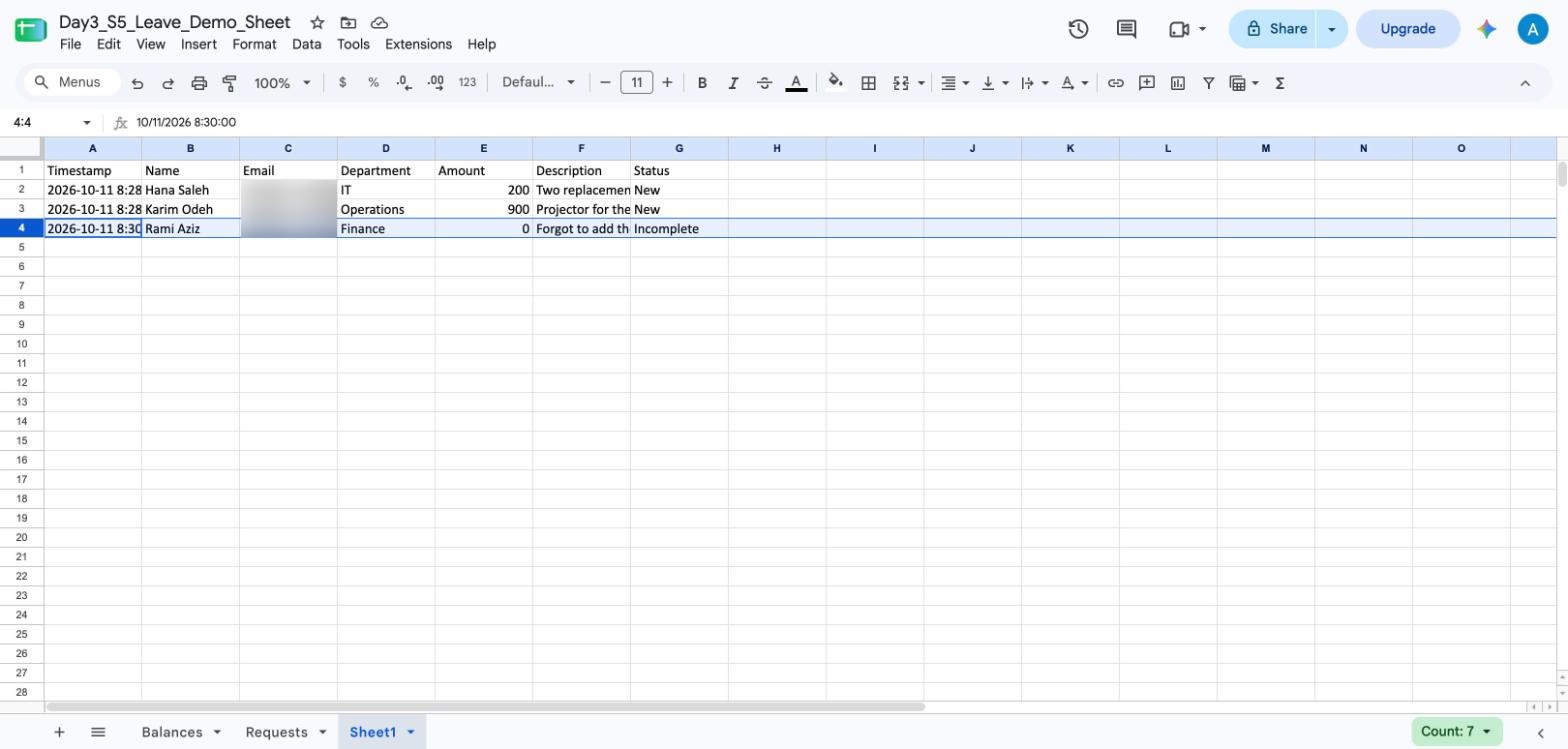Open the Menus search box
The height and width of the screenshot is (749, 1568).
click(70, 83)
